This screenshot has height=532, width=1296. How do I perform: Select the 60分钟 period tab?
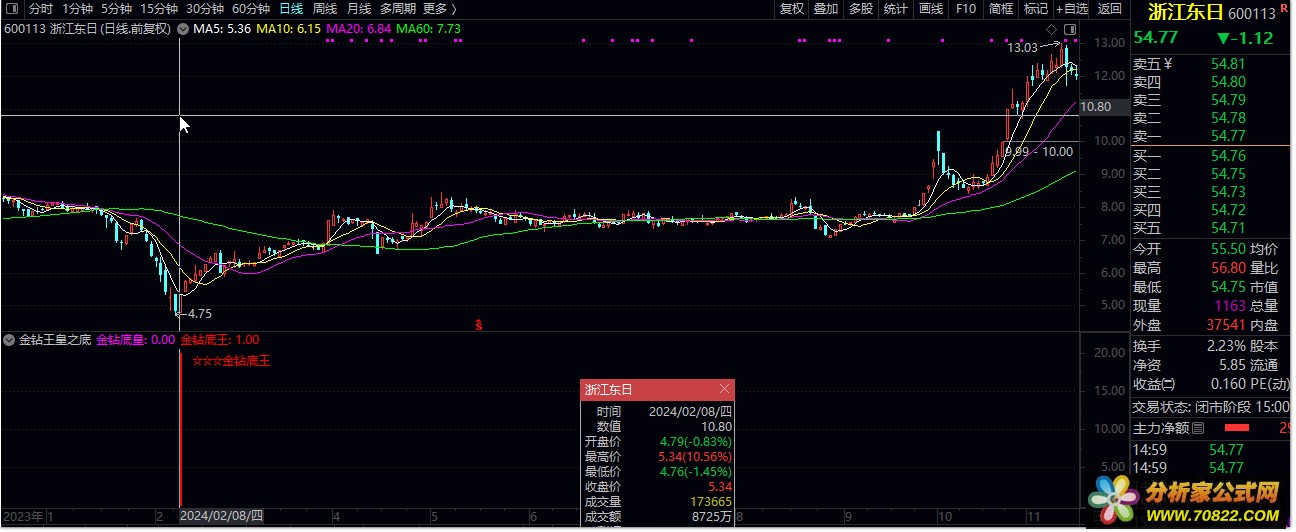tap(251, 9)
